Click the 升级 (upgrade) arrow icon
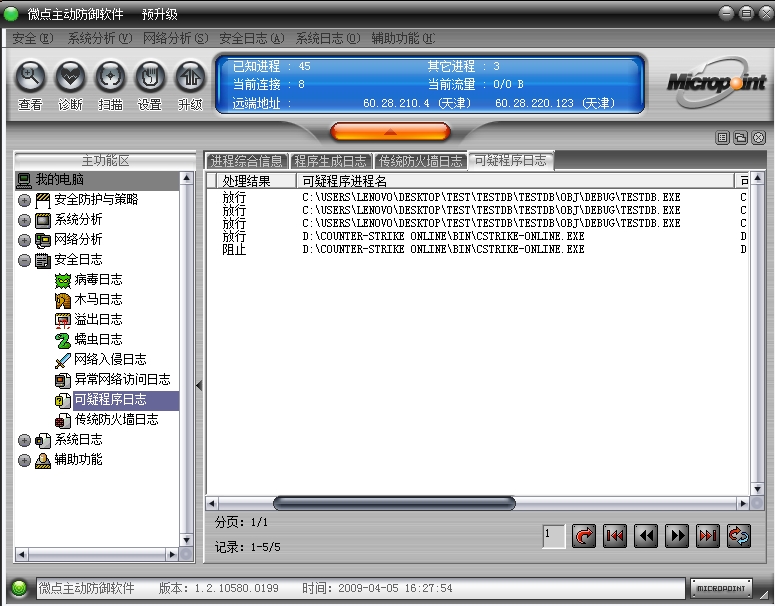The height and width of the screenshot is (606, 775). click(x=190, y=77)
